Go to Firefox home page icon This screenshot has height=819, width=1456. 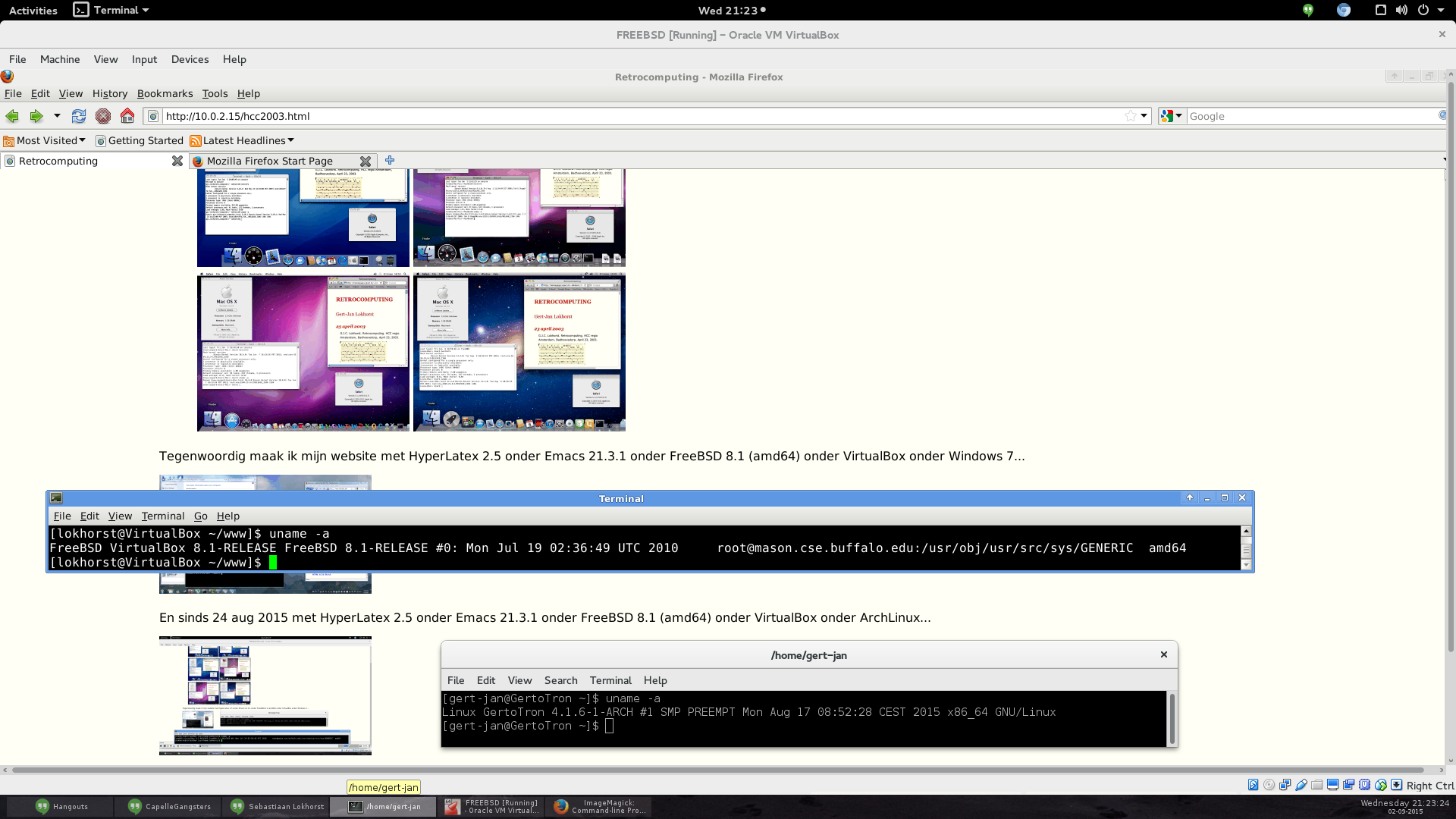pos(127,116)
